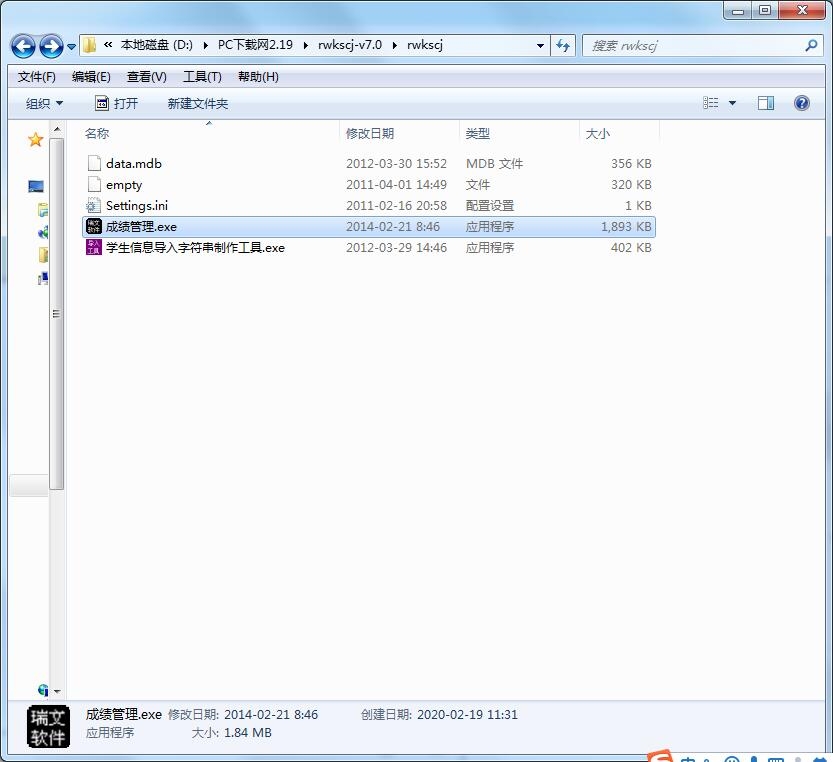Click the Back navigation arrow

[23, 46]
